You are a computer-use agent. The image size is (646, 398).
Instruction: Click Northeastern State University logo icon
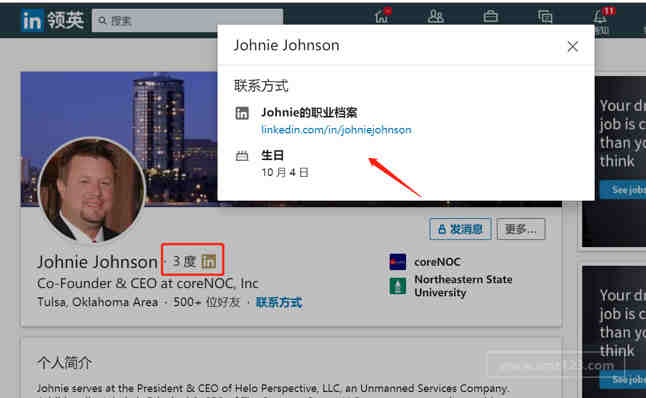397,286
